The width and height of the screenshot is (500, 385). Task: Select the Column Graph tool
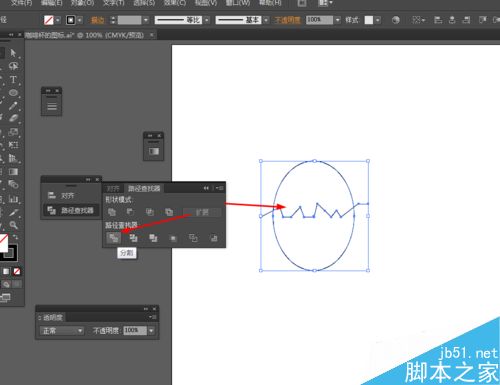(13, 199)
